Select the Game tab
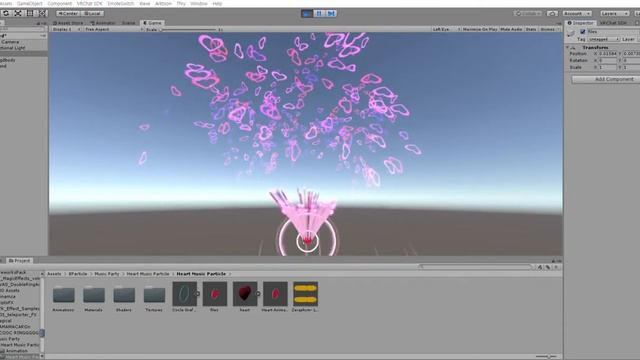Screen dimensions: 640x360 click(152, 23)
